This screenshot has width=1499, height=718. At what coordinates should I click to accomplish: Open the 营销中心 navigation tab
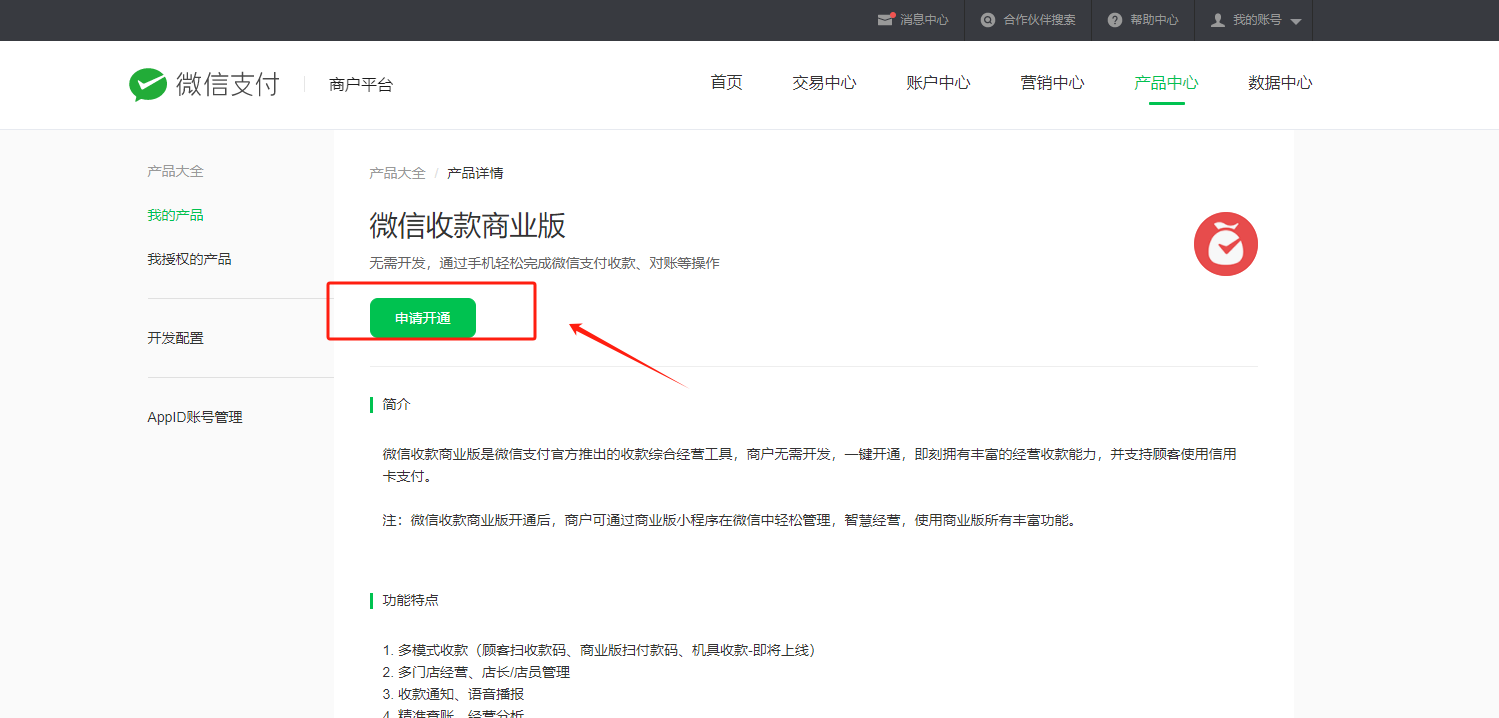(1052, 83)
